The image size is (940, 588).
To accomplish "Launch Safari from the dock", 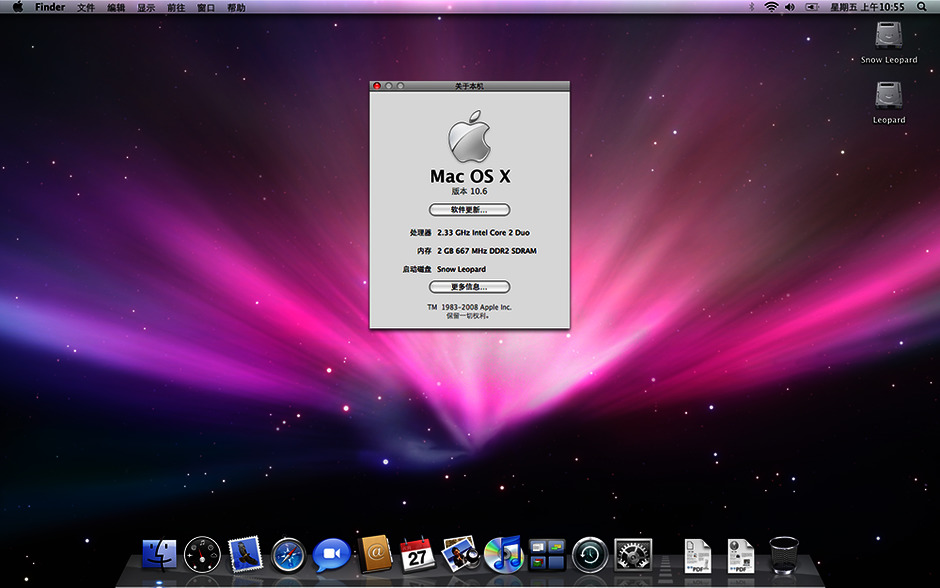I will pyautogui.click(x=288, y=553).
